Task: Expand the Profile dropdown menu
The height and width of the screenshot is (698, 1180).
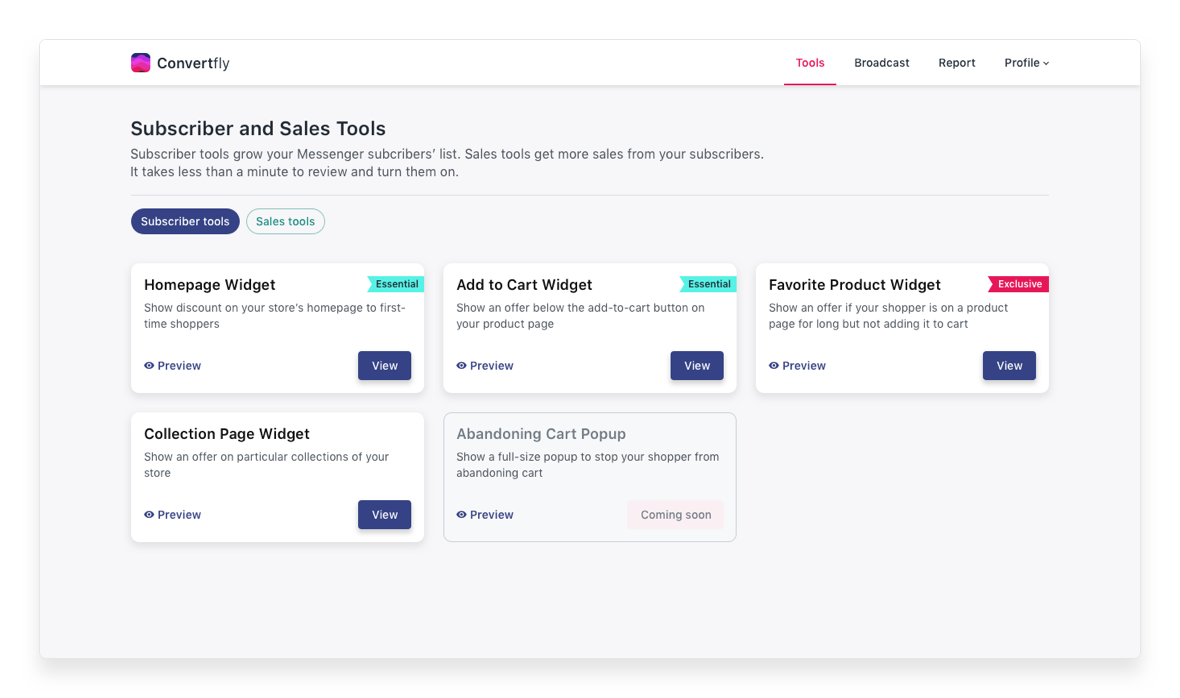Action: 1026,62
